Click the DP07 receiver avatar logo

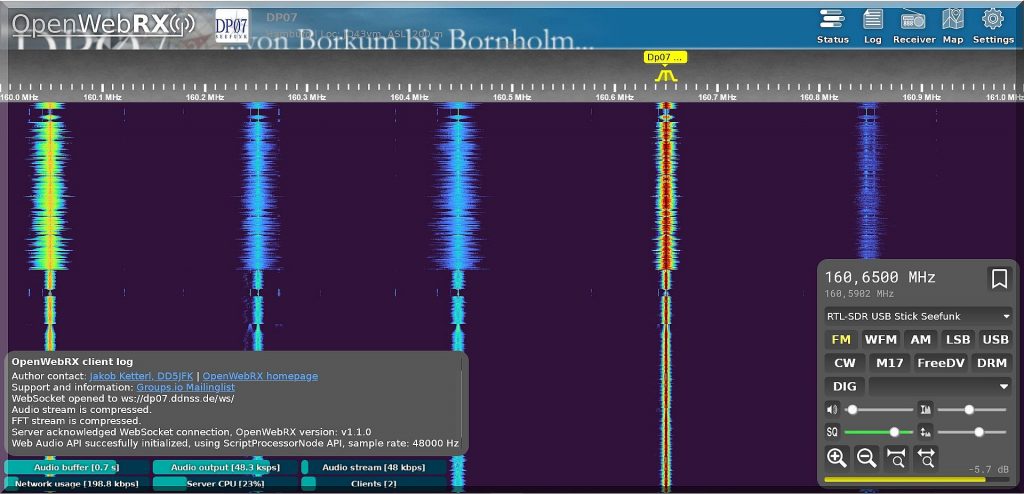point(232,26)
